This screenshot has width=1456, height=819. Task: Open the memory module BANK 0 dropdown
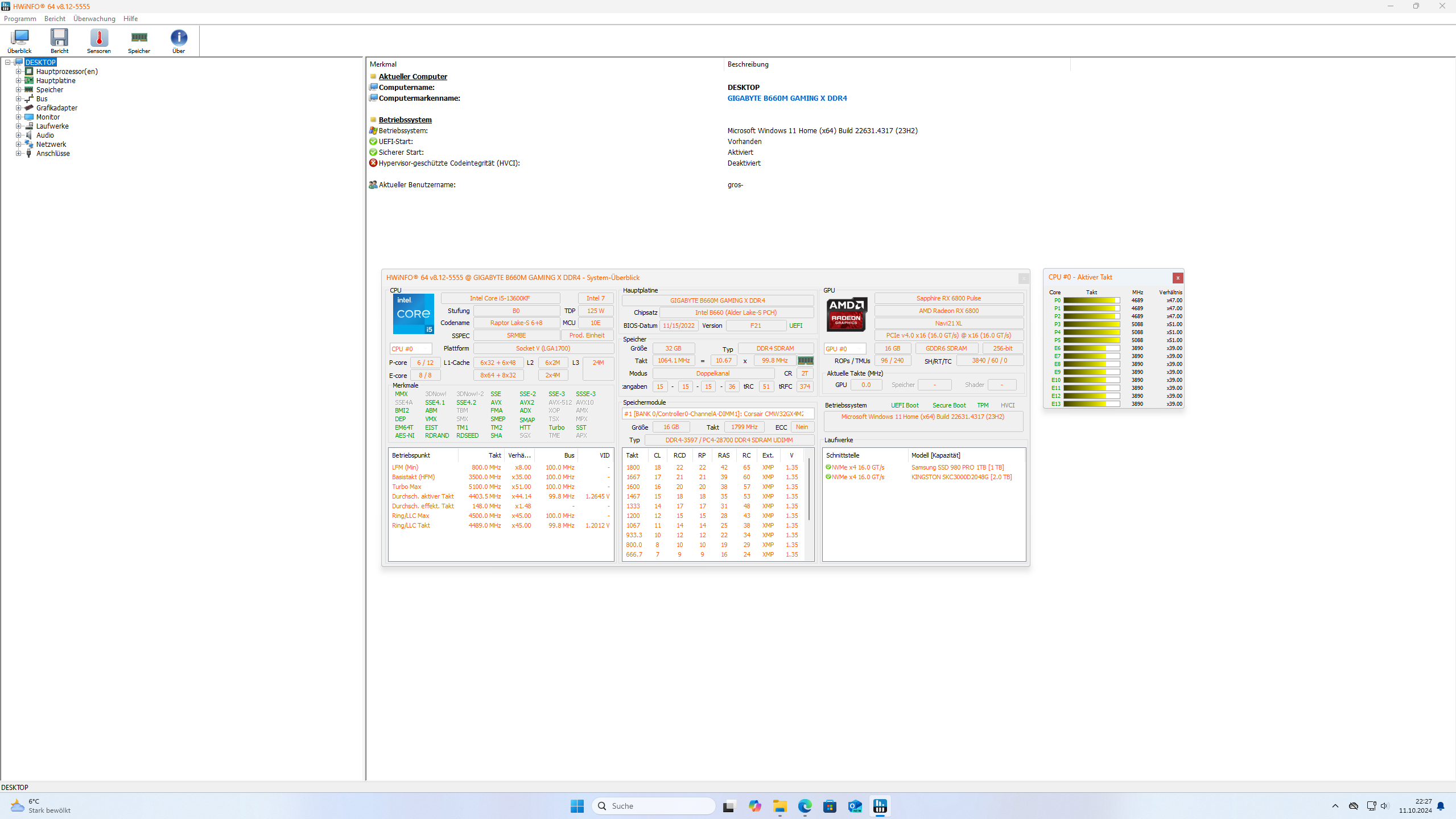(x=717, y=414)
